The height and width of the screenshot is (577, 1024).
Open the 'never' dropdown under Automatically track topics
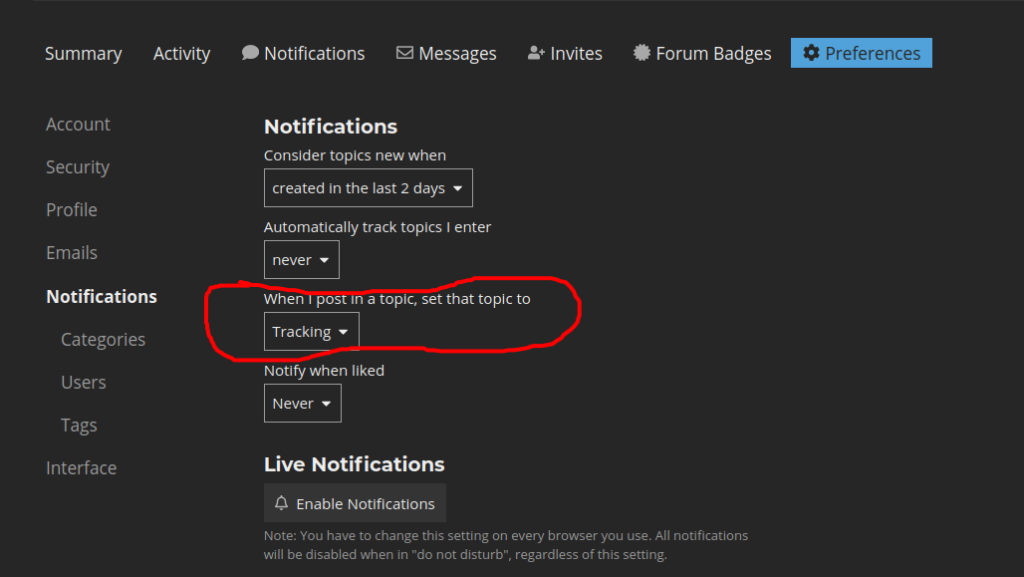[301, 259]
